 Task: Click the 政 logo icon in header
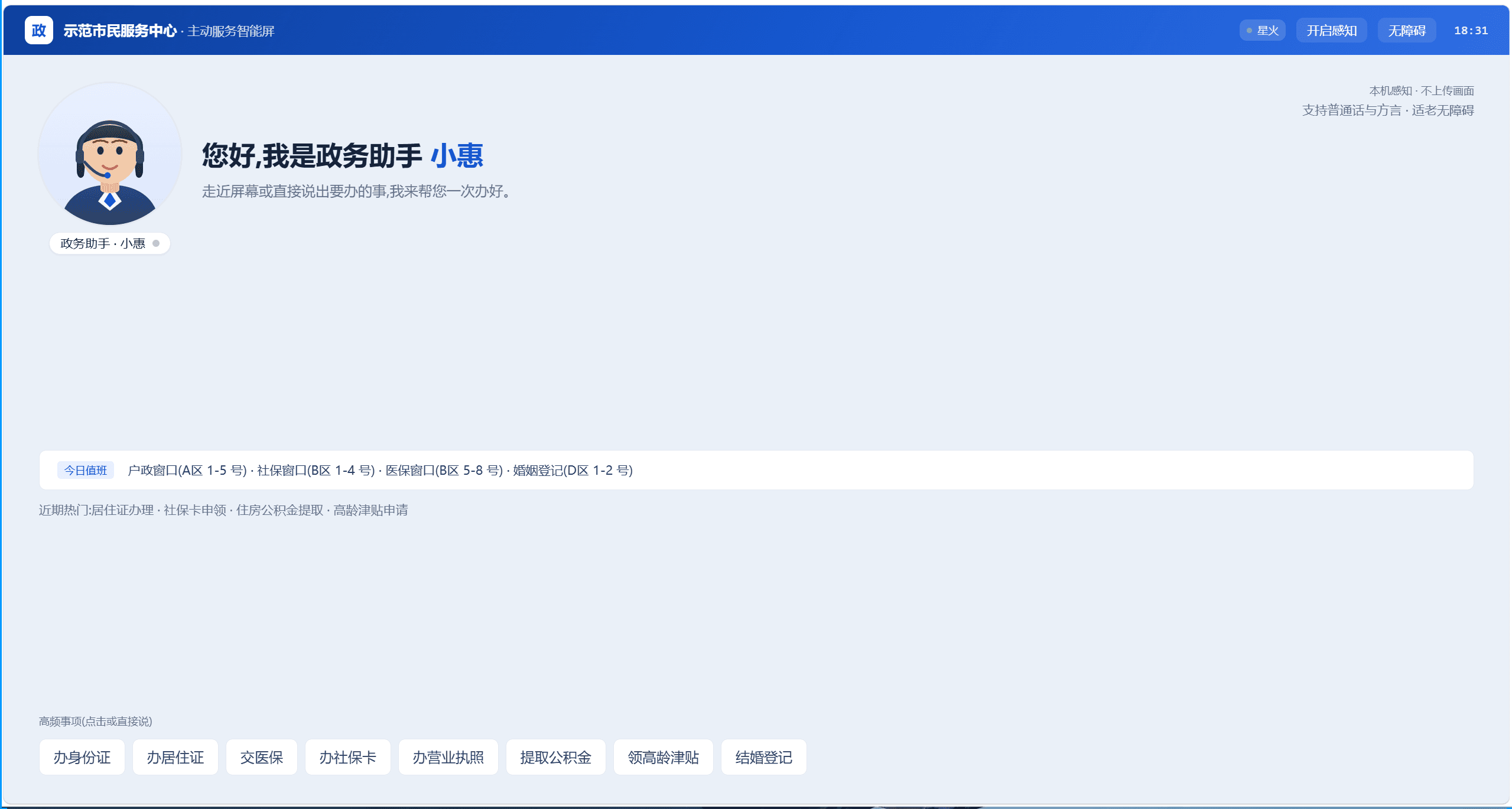pos(38,30)
